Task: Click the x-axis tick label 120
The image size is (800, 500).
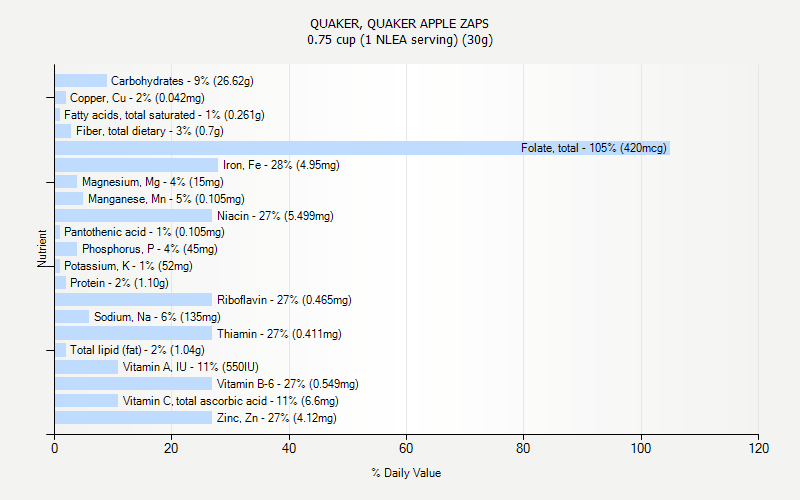Action: point(758,448)
